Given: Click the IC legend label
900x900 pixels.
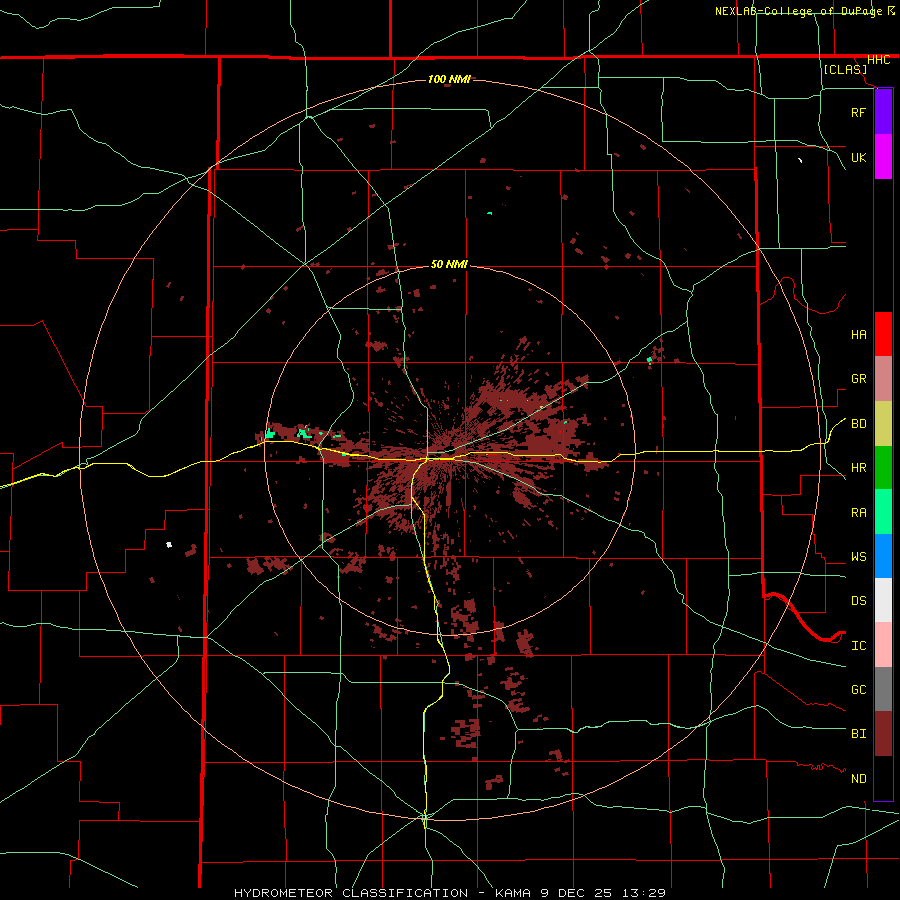Looking at the screenshot, I should pos(858,646).
